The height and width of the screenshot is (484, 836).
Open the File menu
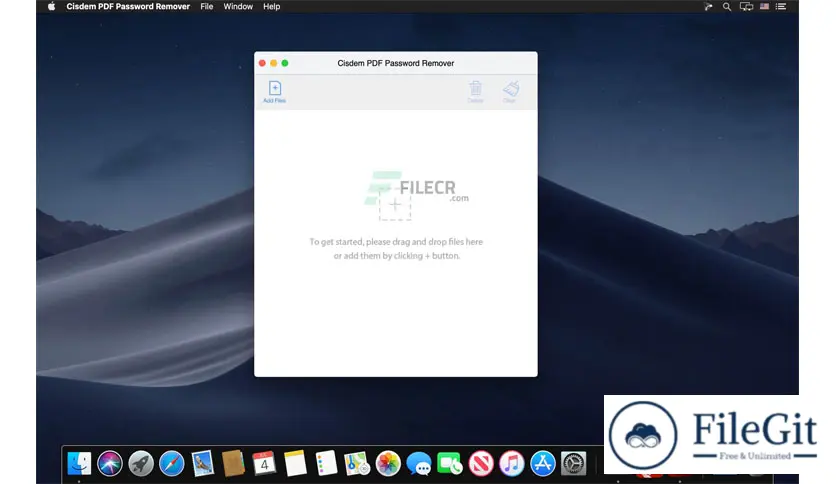(x=207, y=6)
